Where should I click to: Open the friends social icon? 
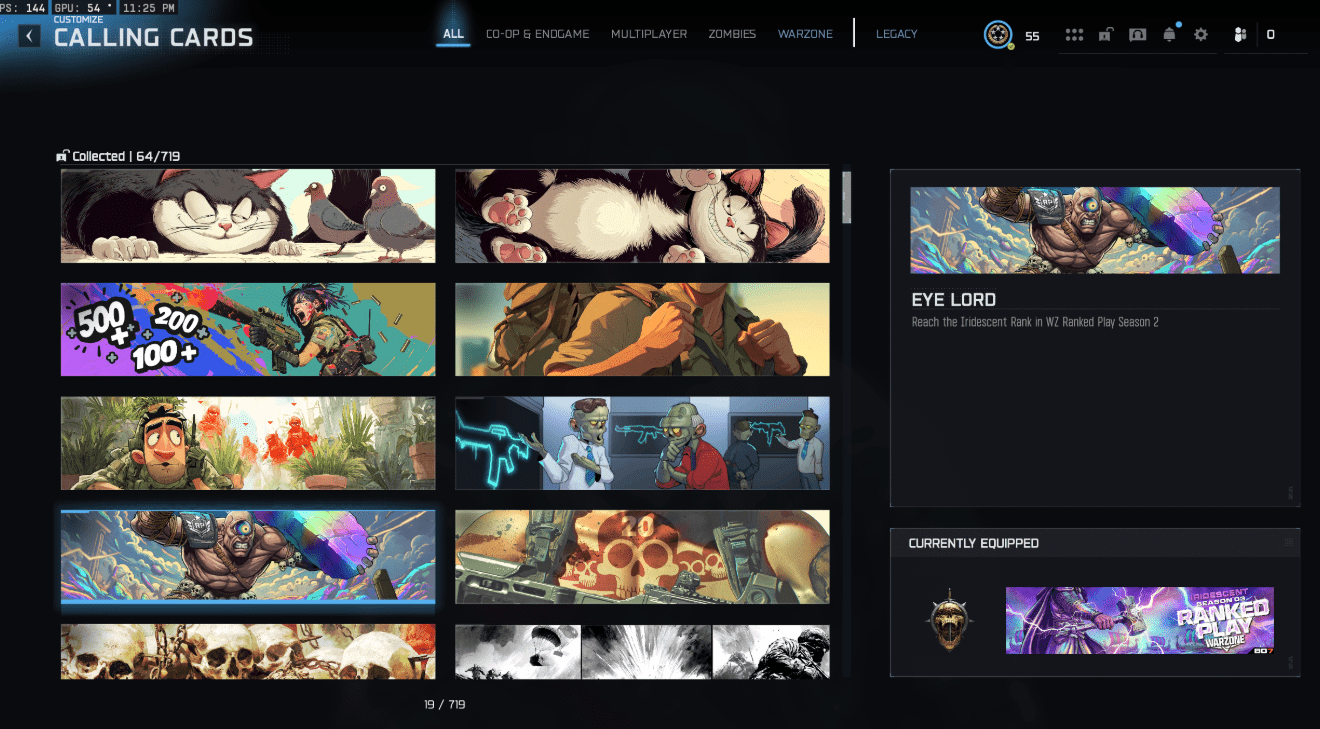pyautogui.click(x=1241, y=35)
